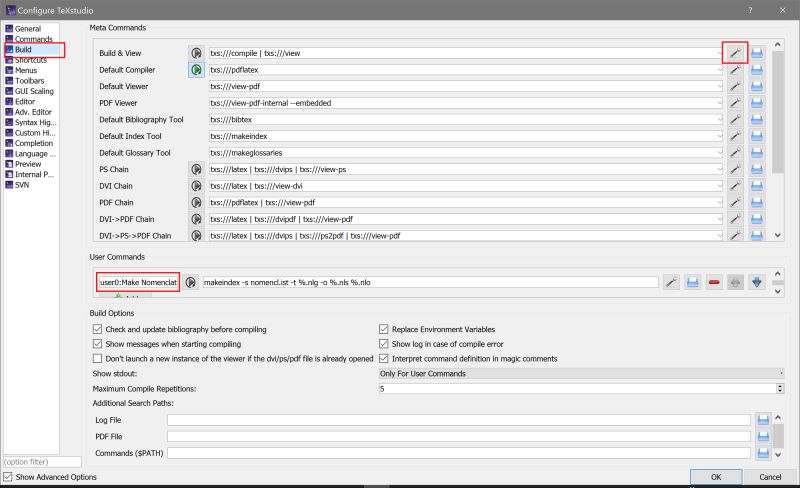
Task: Run the PDF Chain command icon
Action: click(196, 202)
